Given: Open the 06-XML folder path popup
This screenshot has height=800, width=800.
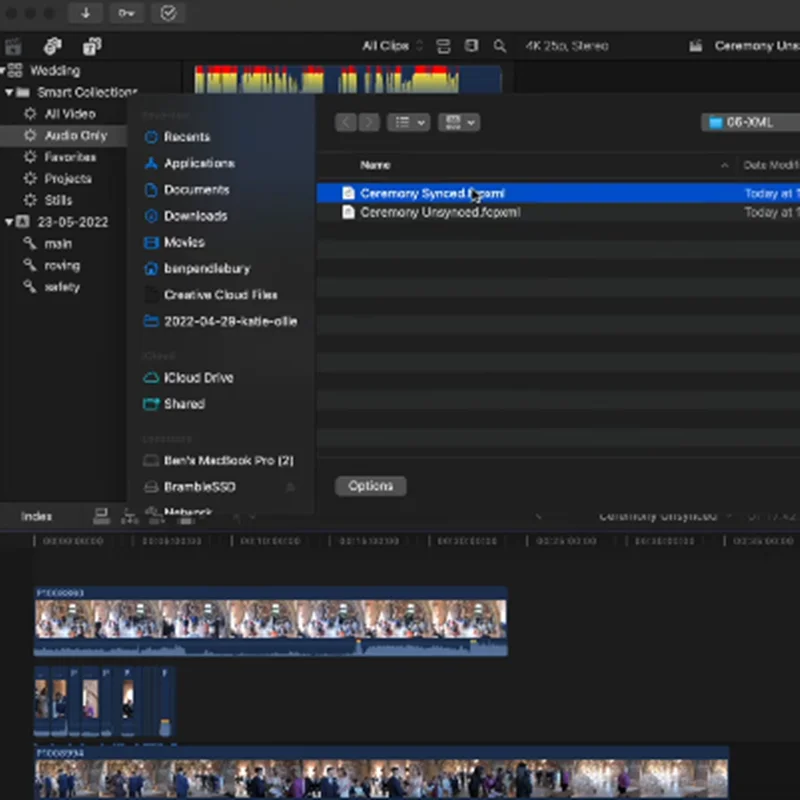Looking at the screenshot, I should [751, 122].
